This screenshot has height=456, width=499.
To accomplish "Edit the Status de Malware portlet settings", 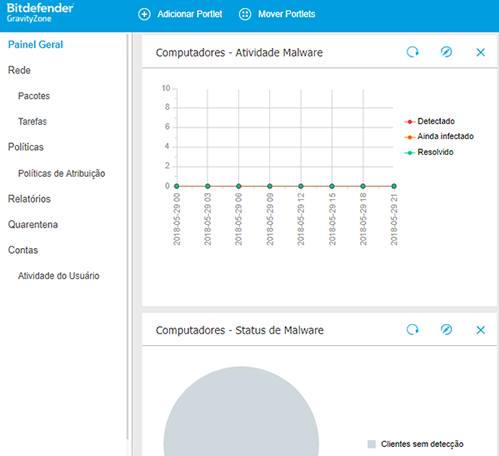I will [x=446, y=330].
